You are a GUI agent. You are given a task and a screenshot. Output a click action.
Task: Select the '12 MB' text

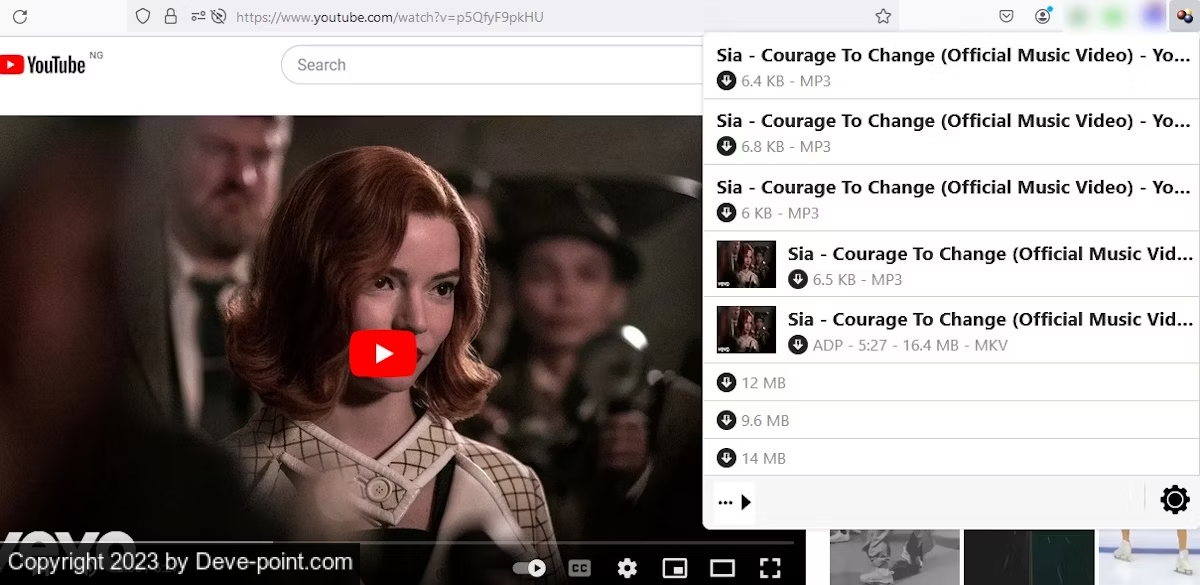[x=763, y=383]
